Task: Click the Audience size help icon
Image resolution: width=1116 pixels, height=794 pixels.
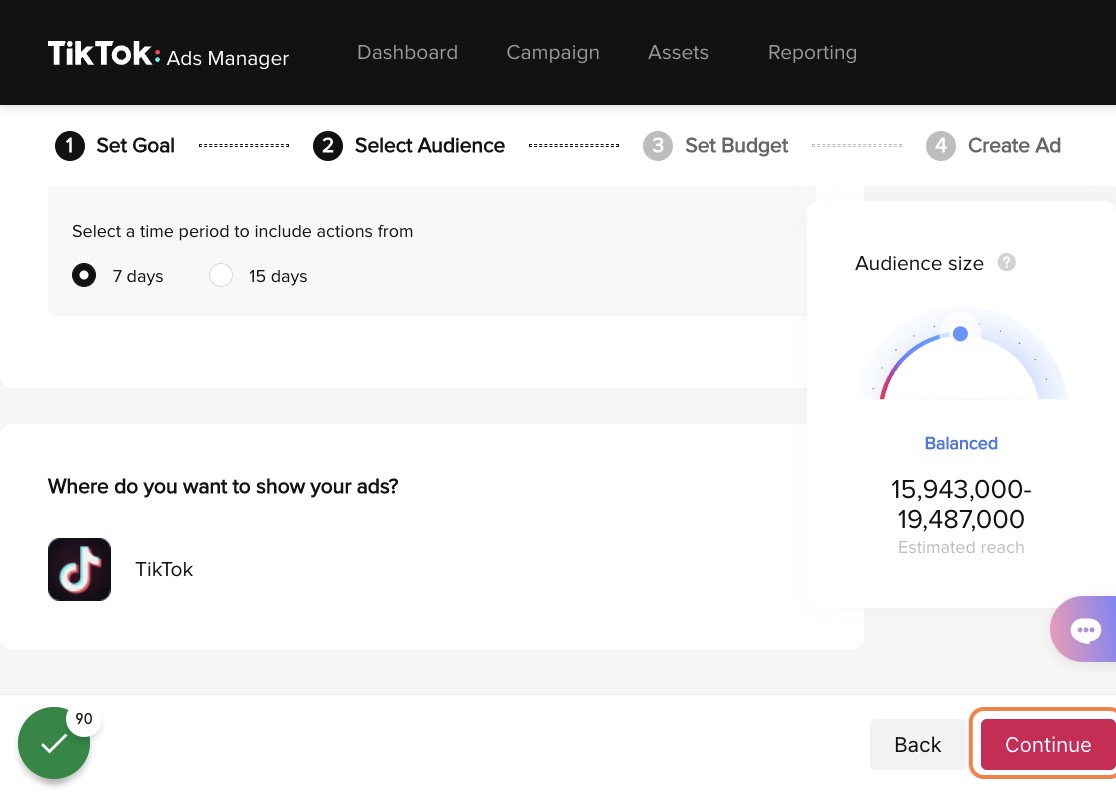Action: point(1006,263)
